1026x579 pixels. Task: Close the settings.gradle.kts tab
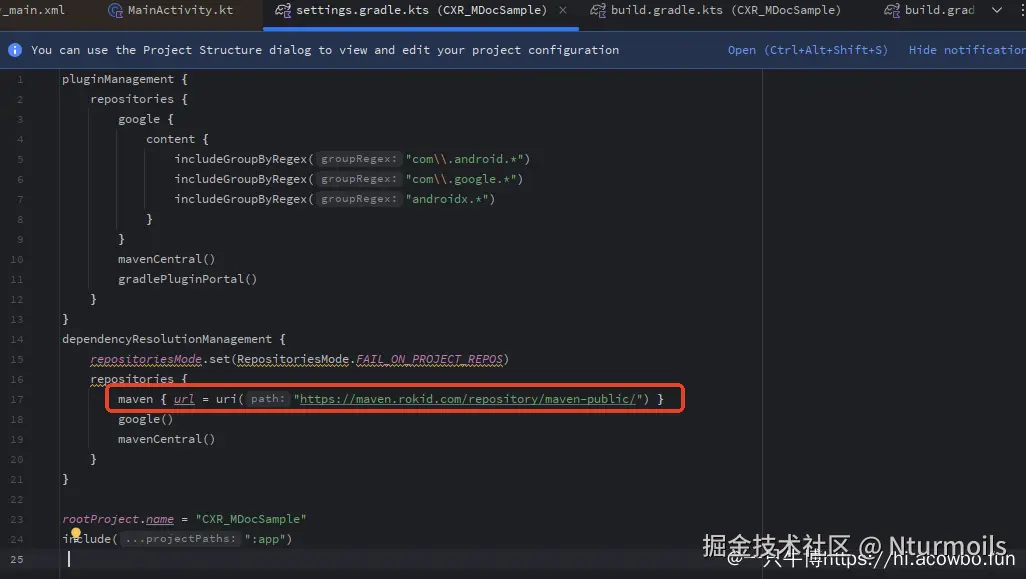(563, 10)
